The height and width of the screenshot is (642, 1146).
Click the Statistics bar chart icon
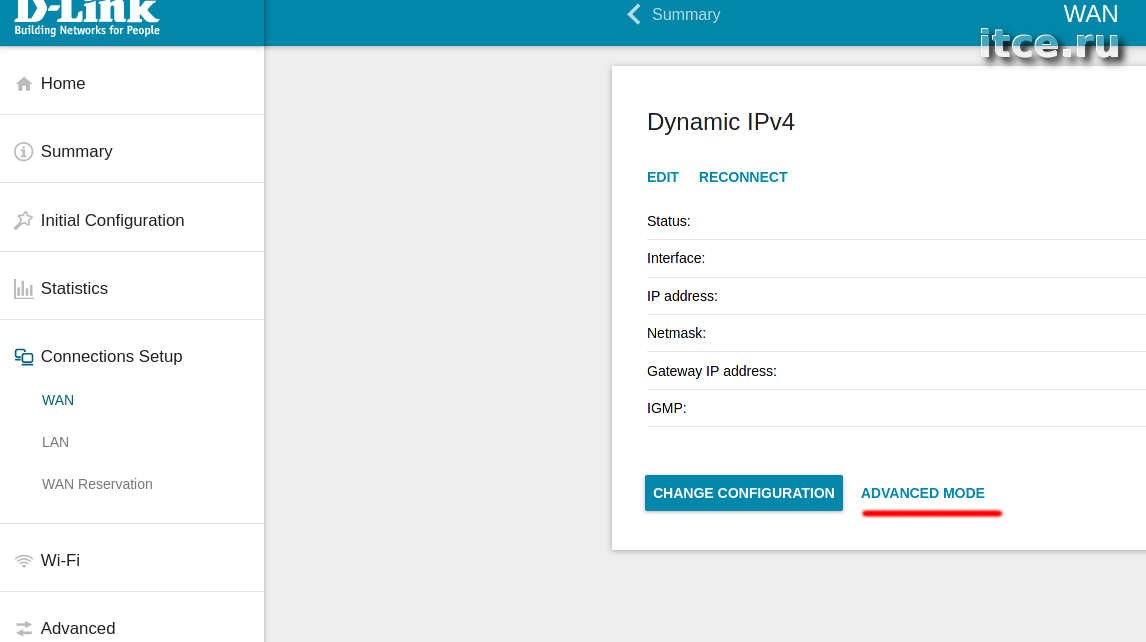[x=23, y=289]
